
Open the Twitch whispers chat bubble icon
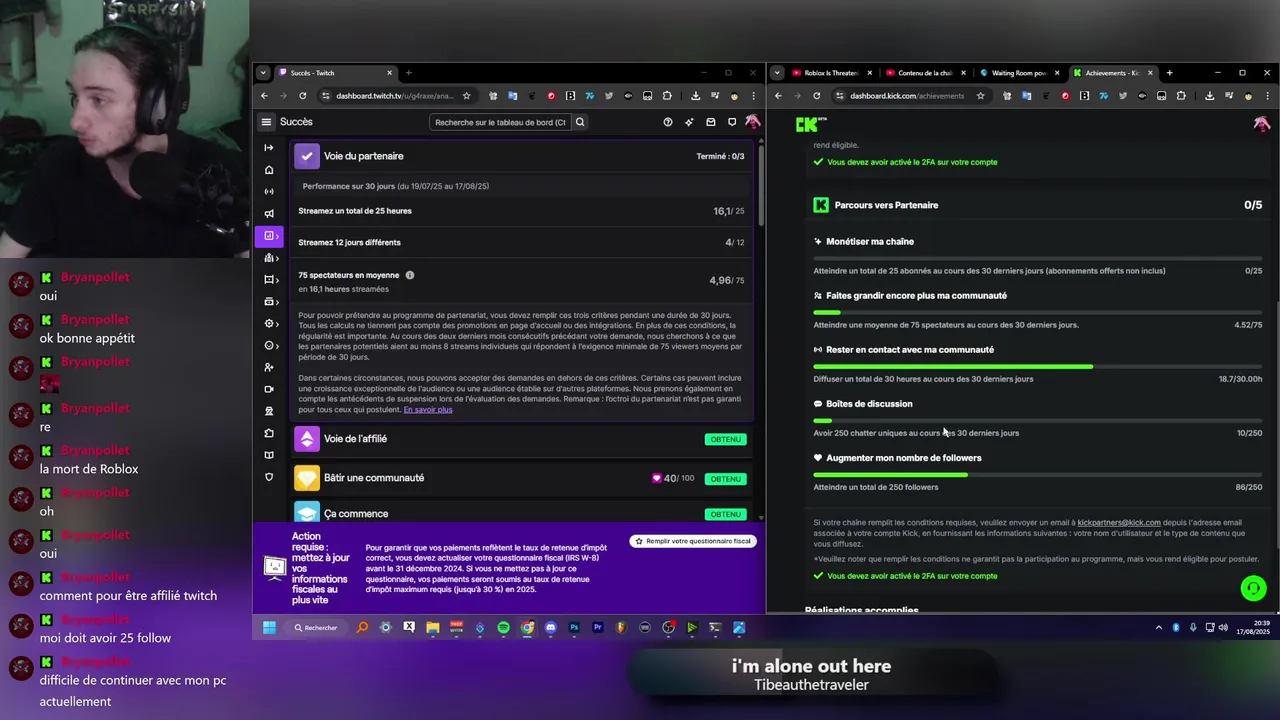(x=732, y=122)
